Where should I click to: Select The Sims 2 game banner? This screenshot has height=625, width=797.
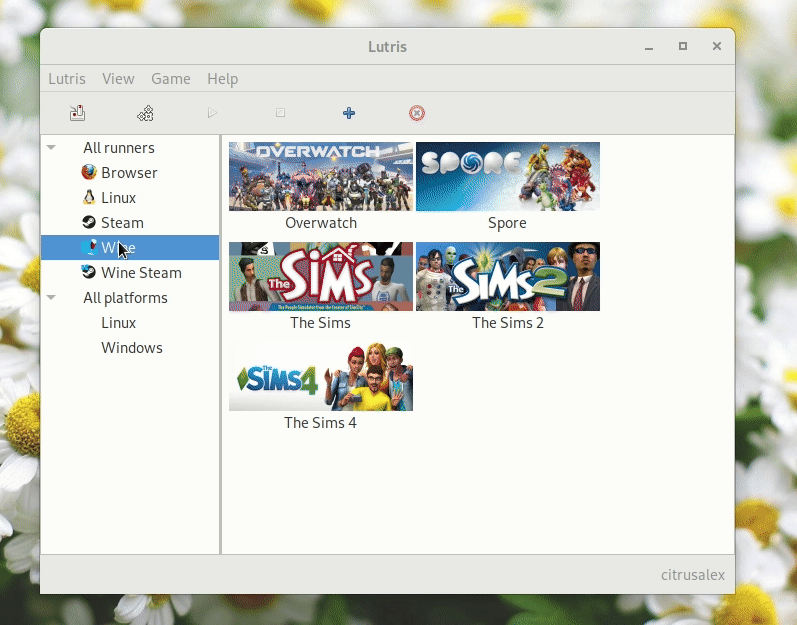pos(508,276)
